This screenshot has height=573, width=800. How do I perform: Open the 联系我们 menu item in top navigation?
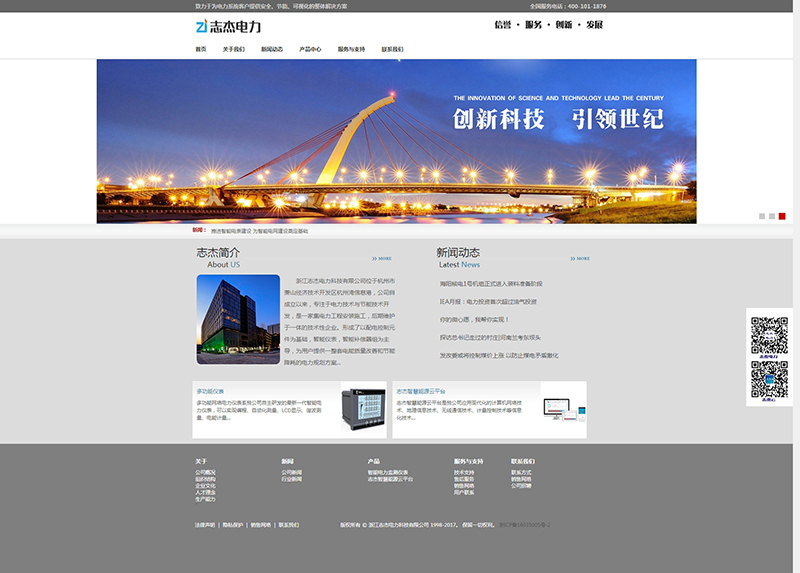tap(392, 49)
